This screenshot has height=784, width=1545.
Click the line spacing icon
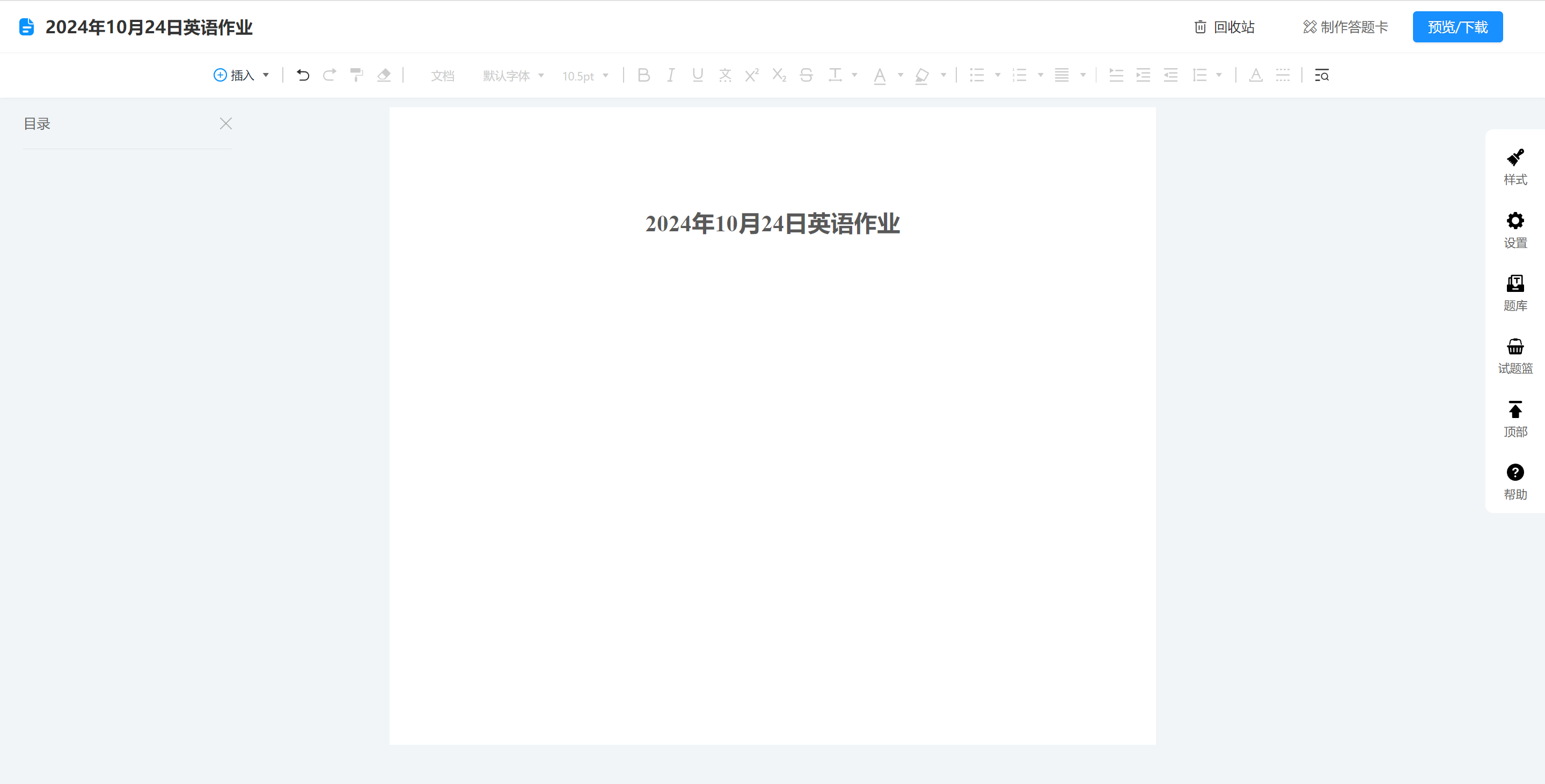pyautogui.click(x=1199, y=75)
